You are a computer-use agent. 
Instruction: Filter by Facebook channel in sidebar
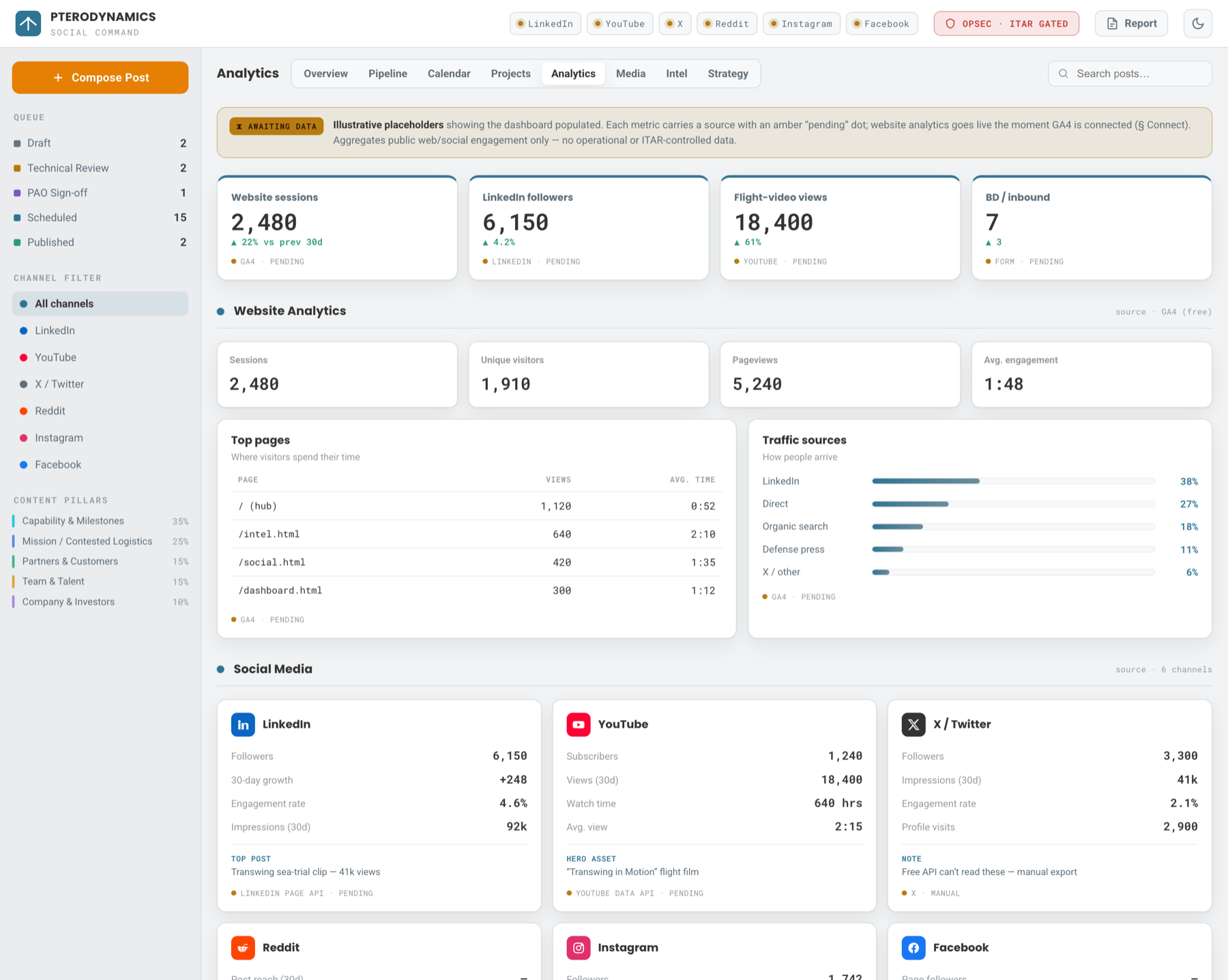pyautogui.click(x=100, y=464)
